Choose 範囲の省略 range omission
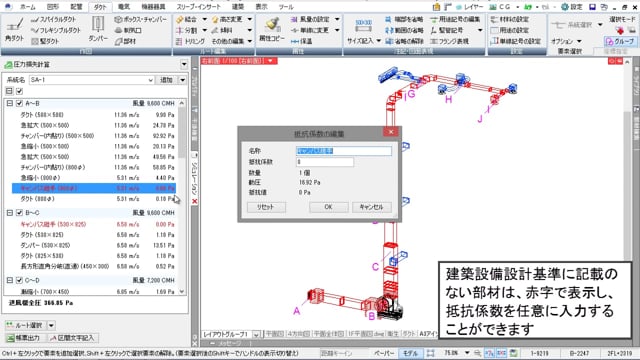This screenshot has height=360, width=640. click(x=404, y=30)
